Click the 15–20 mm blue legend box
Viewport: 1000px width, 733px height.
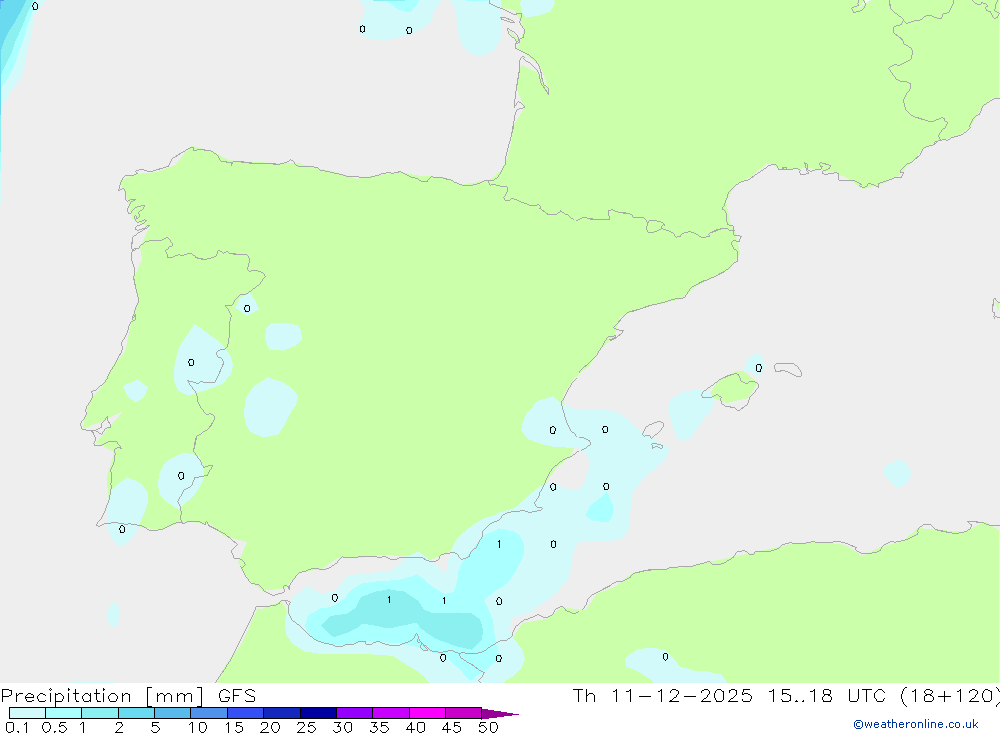(x=245, y=713)
